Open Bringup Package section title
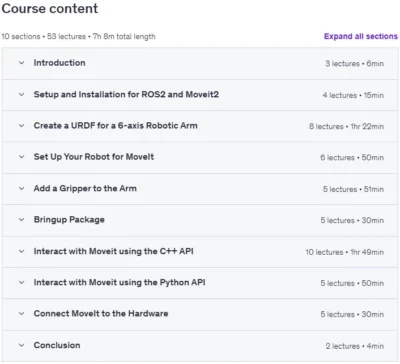Image resolution: width=400 pixels, height=364 pixels. pyautogui.click(x=69, y=220)
